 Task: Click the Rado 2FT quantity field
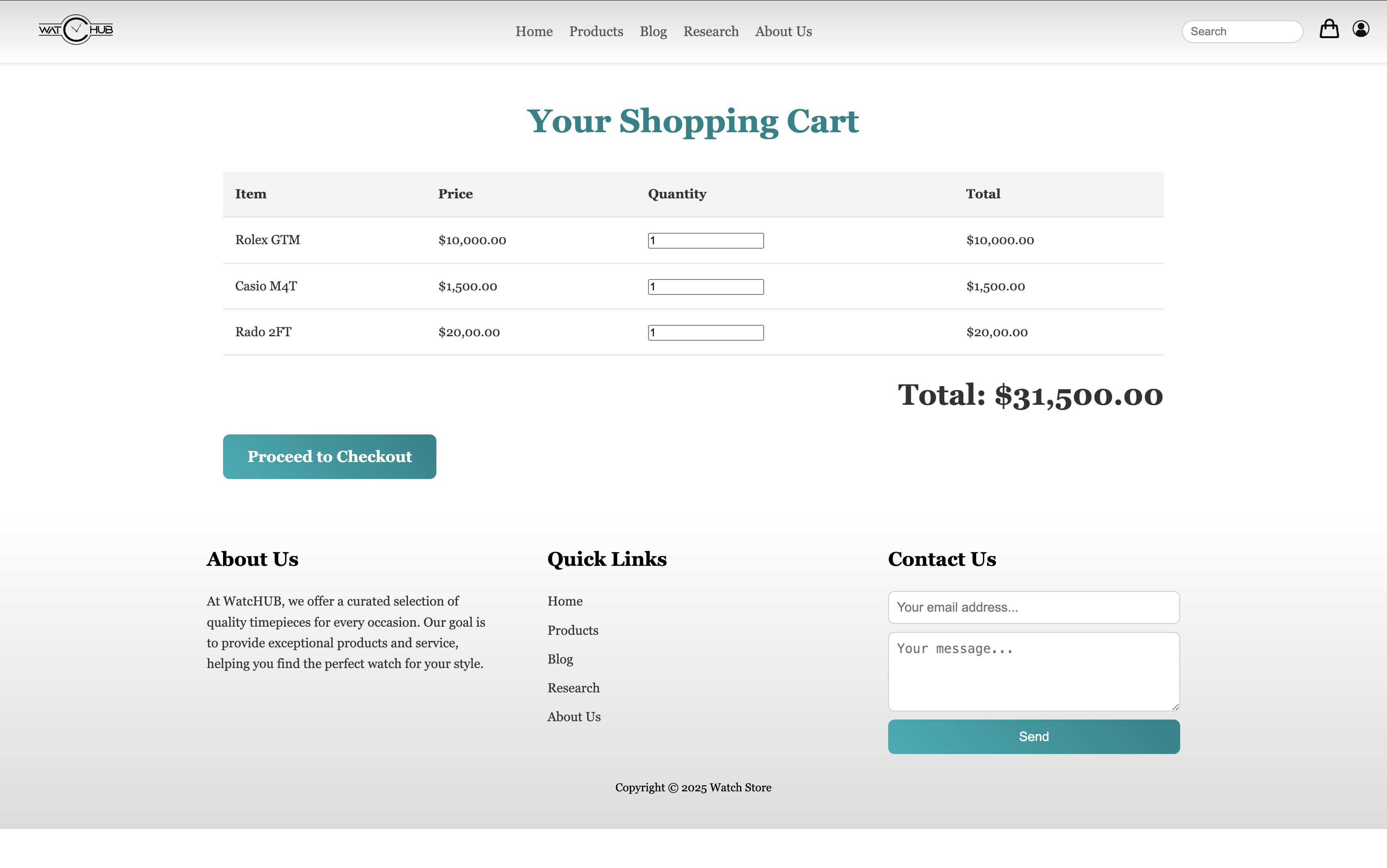pyautogui.click(x=705, y=332)
